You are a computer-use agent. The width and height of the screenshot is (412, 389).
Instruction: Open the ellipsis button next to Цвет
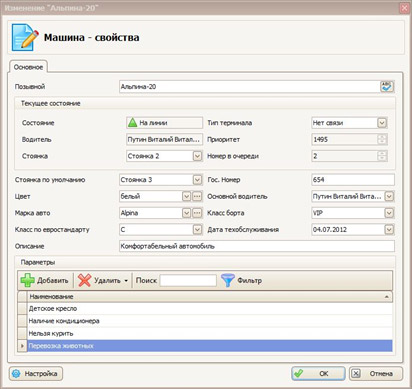(197, 196)
